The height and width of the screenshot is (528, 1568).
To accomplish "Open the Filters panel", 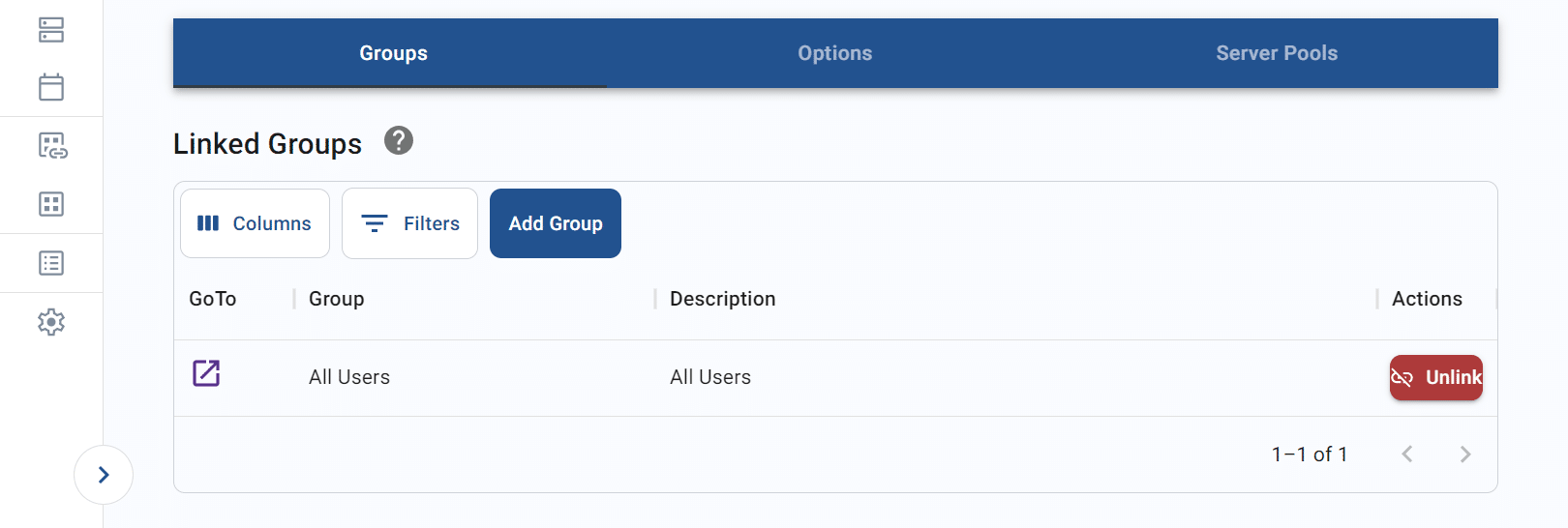I will pos(410,223).
